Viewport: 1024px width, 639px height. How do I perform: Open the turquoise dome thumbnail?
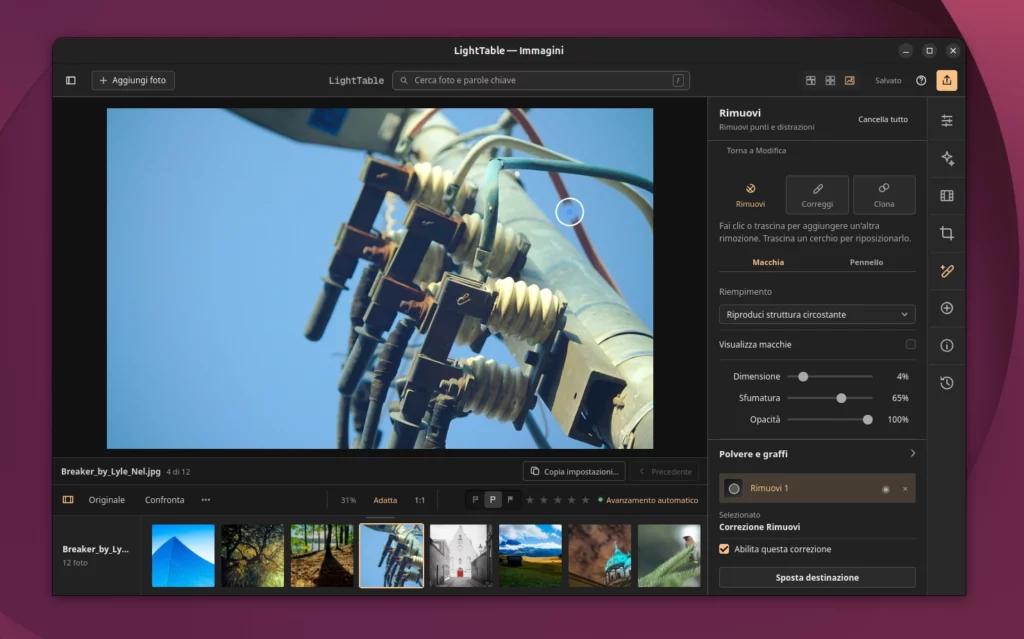[600, 555]
